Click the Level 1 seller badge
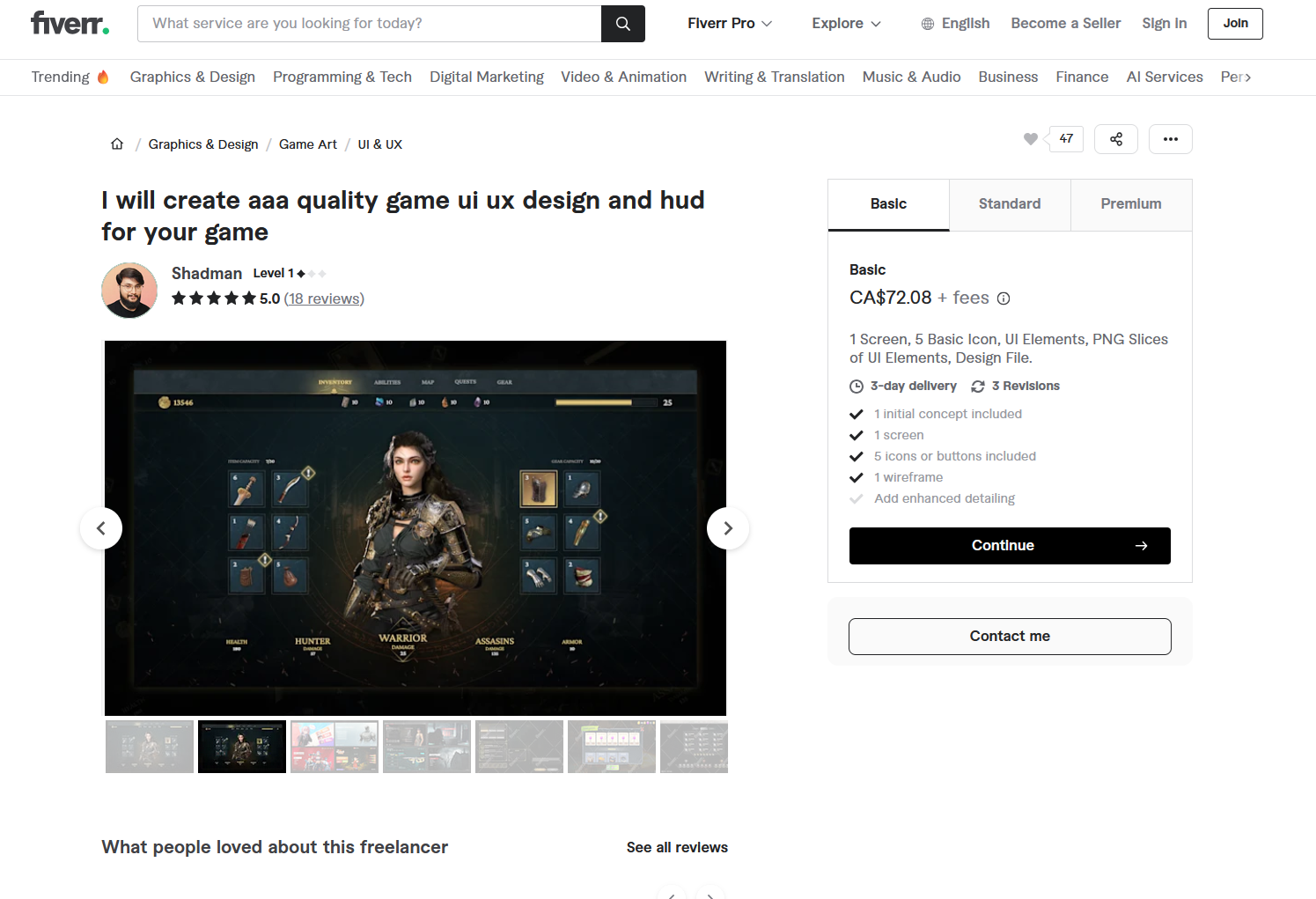 [x=290, y=274]
